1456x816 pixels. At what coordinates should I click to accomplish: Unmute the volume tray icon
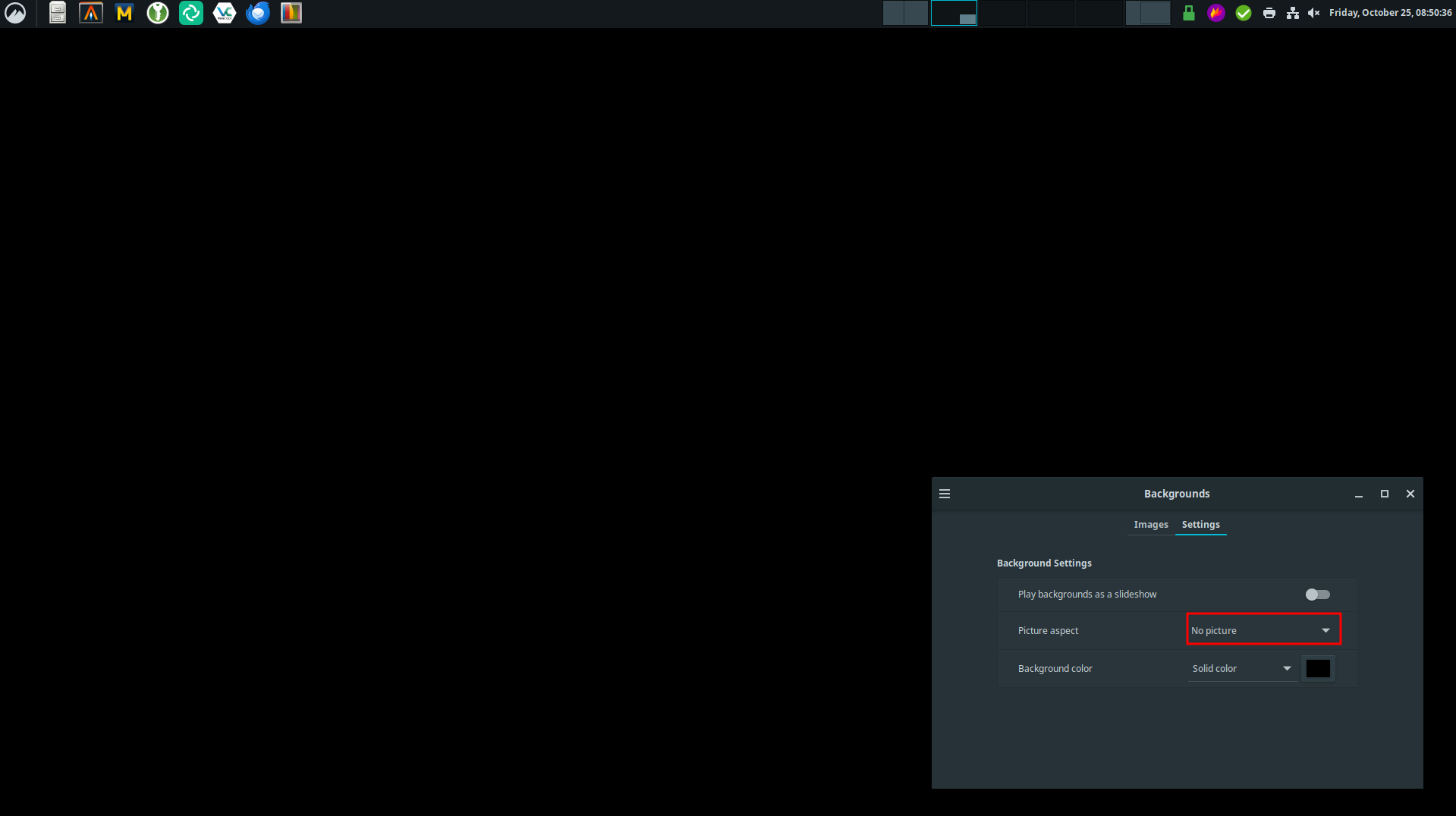1314,13
